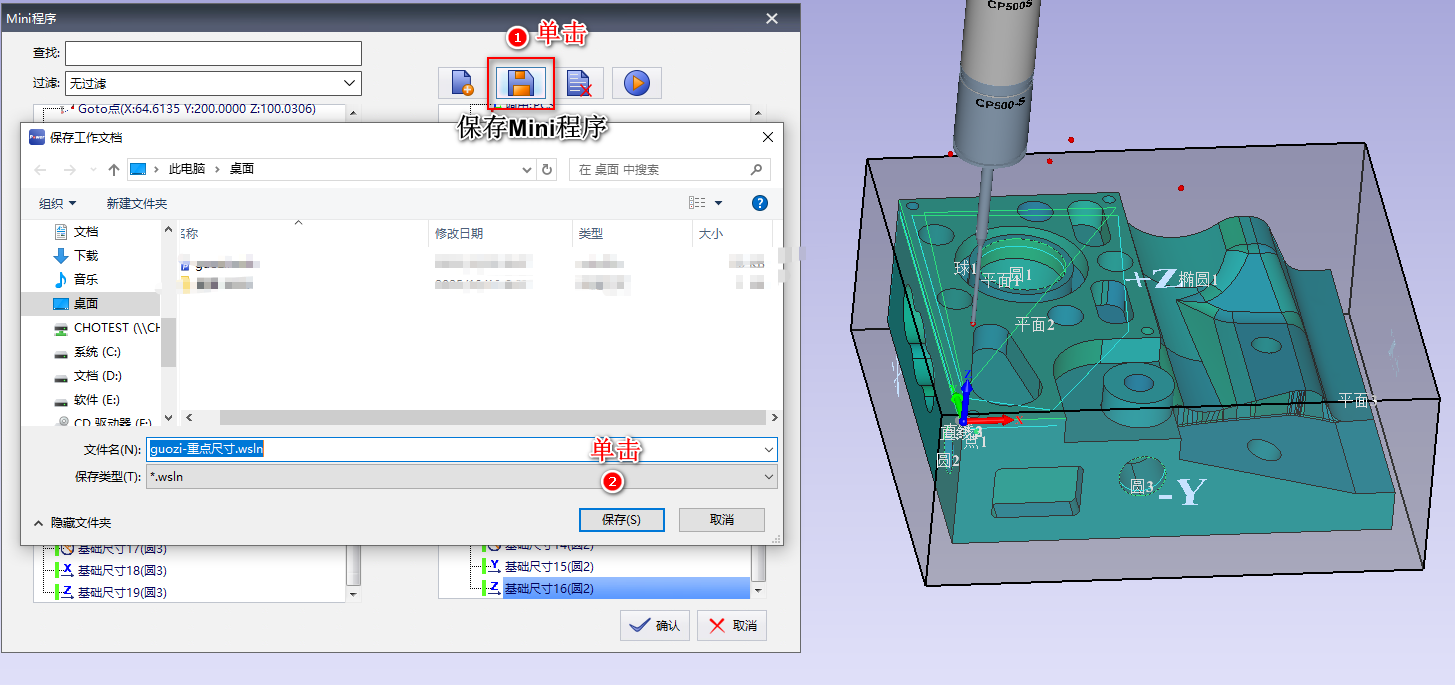The image size is (1455, 685).
Task: Open the view options dropdown arrow
Action: pyautogui.click(x=718, y=203)
